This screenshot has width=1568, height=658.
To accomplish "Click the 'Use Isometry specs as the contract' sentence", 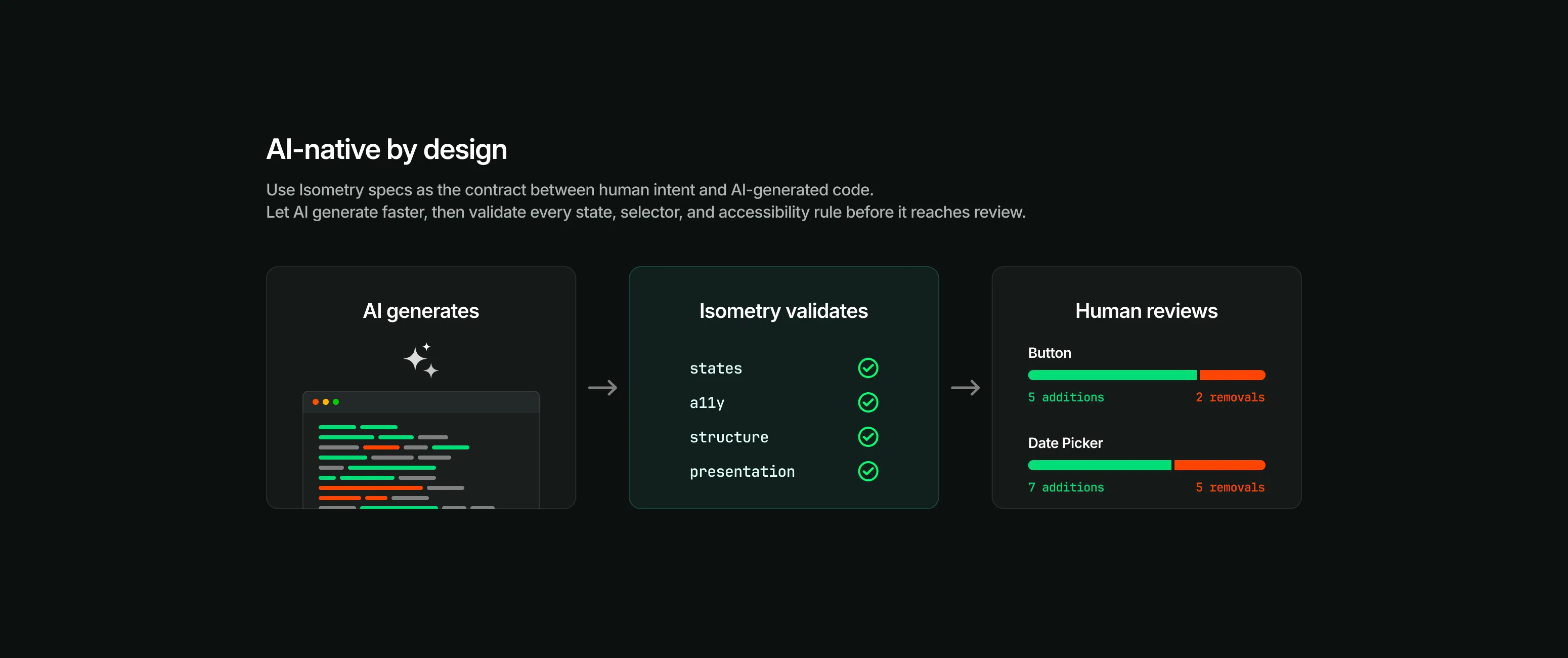I will pyautogui.click(x=570, y=190).
